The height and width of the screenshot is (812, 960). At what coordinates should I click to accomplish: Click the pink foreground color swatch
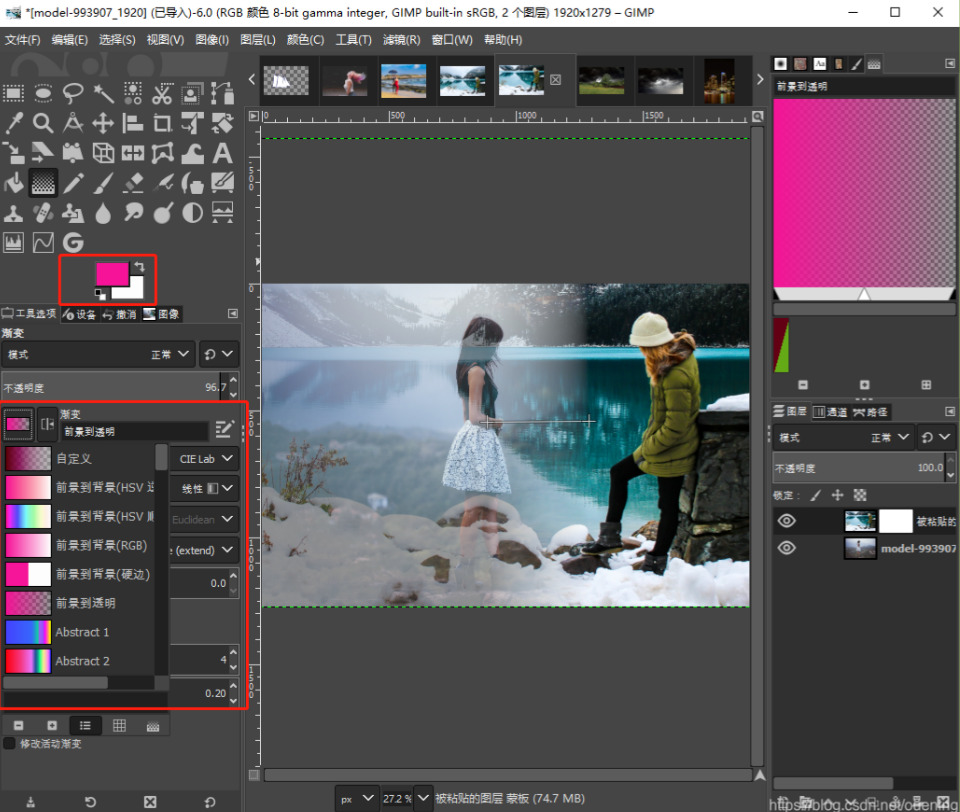(110, 273)
